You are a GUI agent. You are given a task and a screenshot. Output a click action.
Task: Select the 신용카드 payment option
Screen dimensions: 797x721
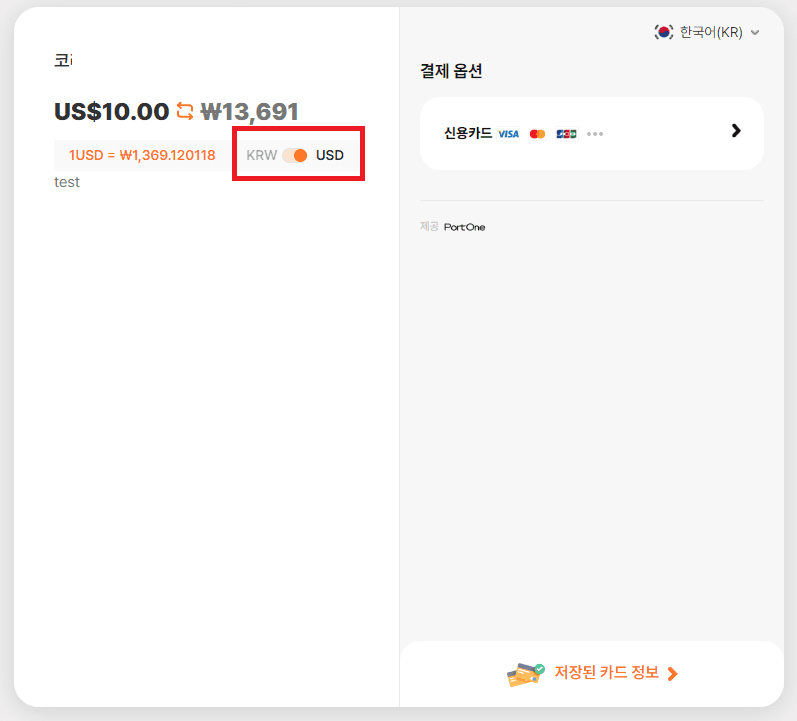click(468, 133)
